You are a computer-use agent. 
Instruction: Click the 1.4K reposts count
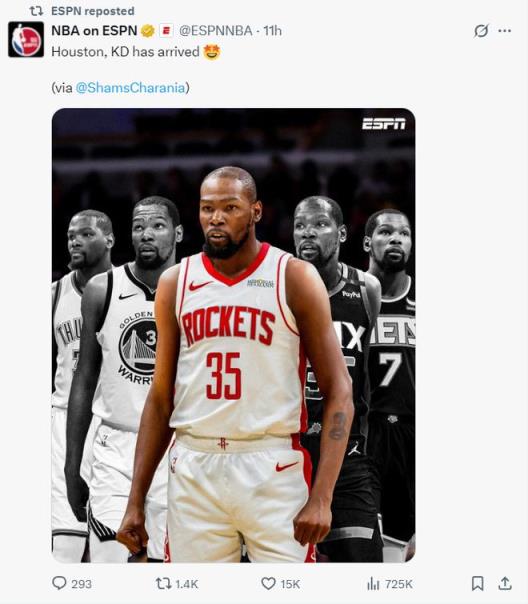pyautogui.click(x=186, y=584)
